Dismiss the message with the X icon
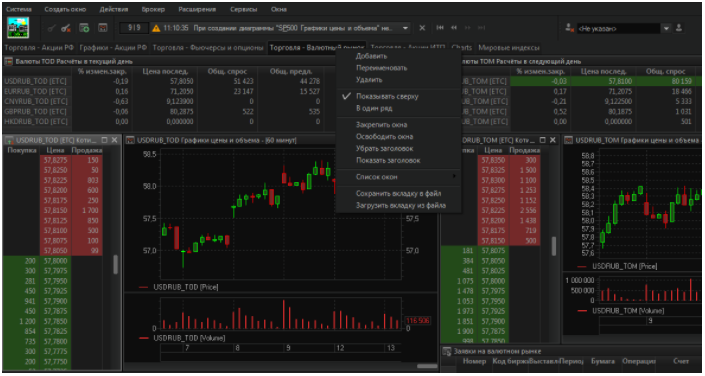 [422, 28]
